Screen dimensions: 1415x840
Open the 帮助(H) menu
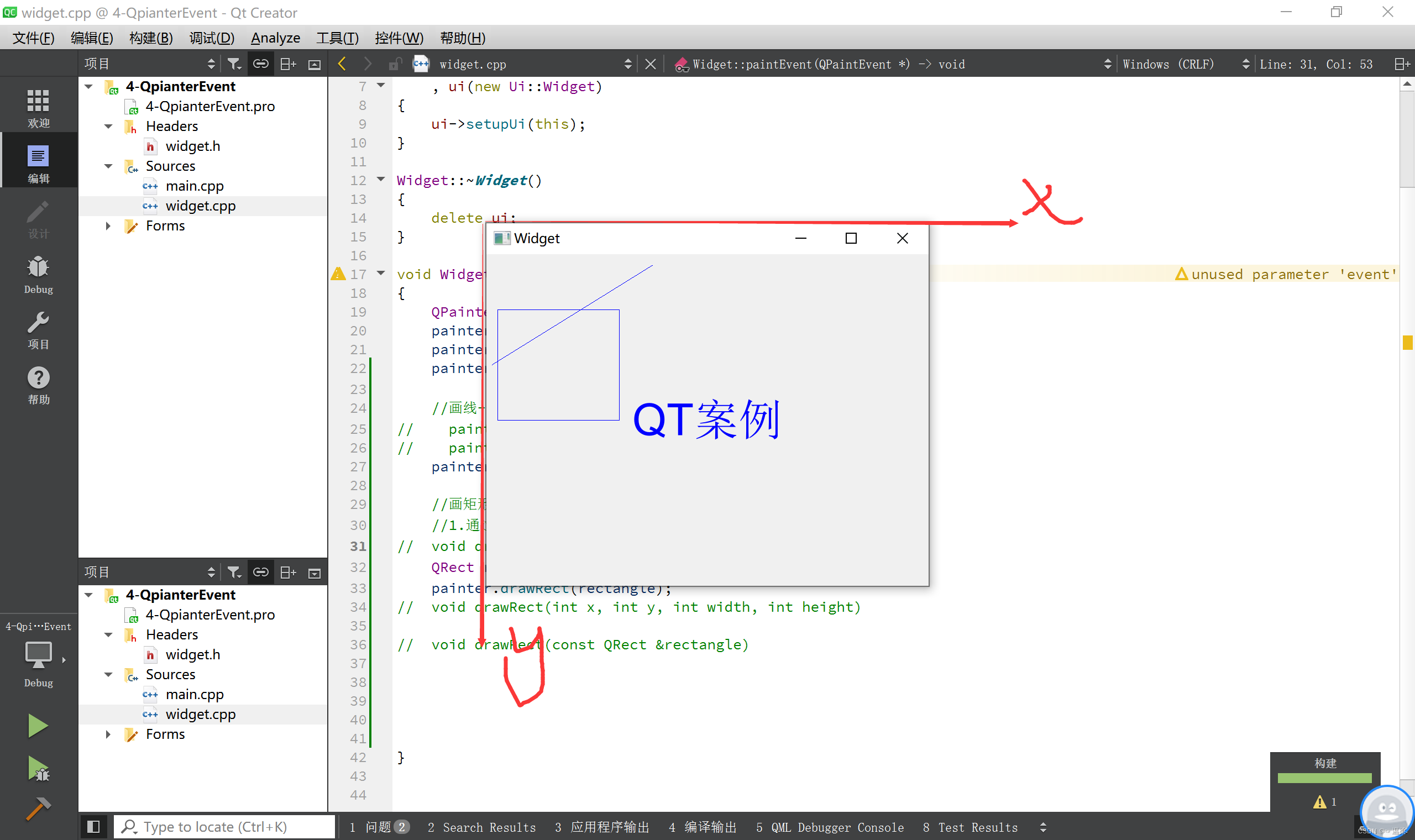pos(463,38)
